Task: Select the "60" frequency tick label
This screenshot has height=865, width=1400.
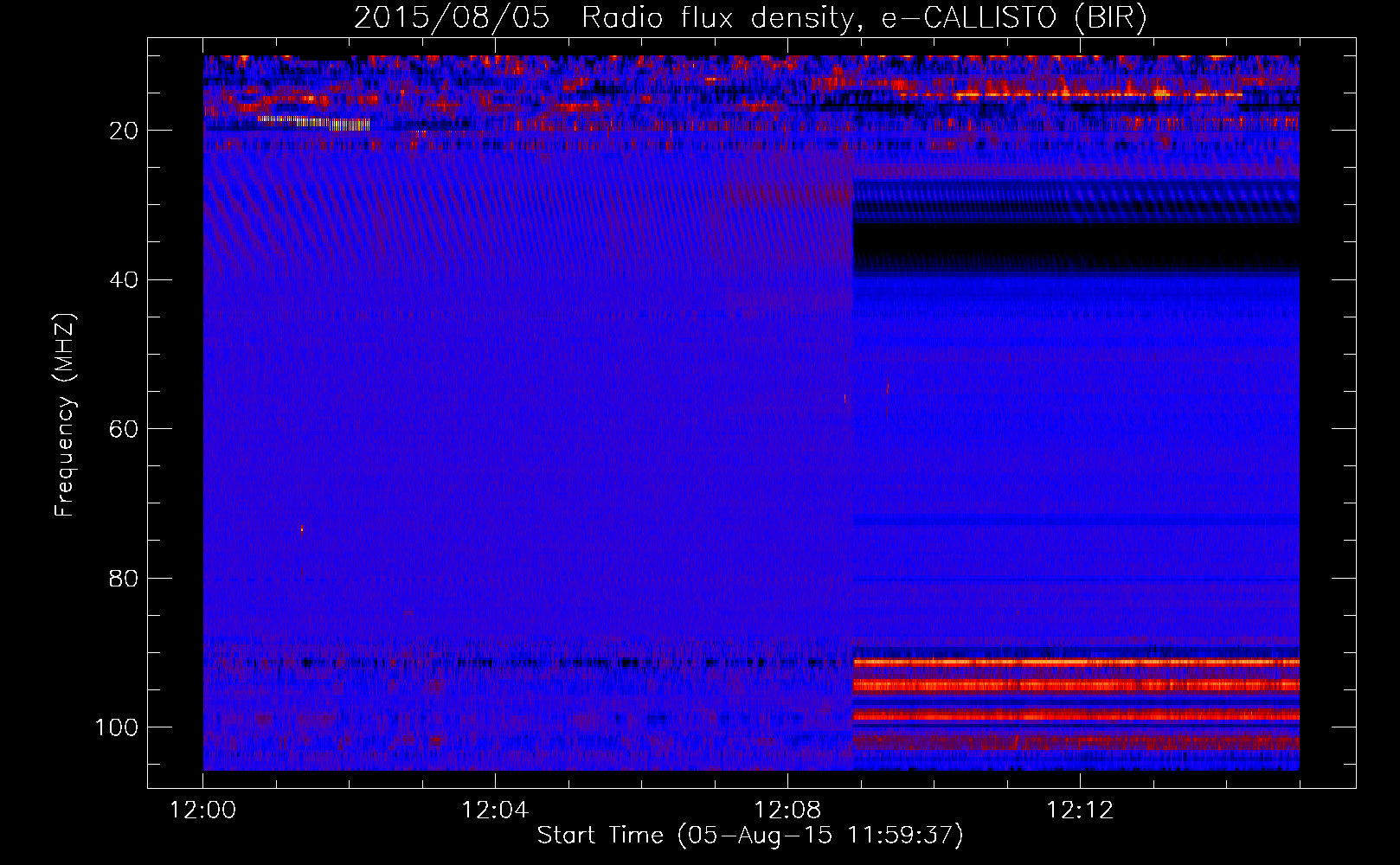Action: point(125,429)
